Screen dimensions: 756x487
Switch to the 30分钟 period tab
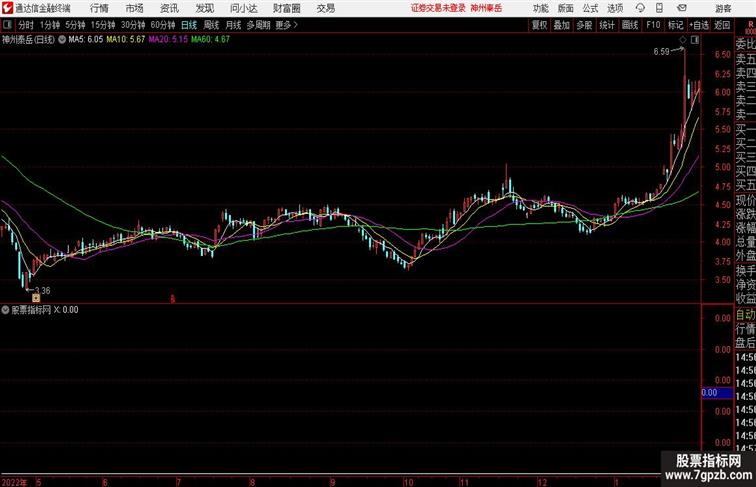point(133,25)
